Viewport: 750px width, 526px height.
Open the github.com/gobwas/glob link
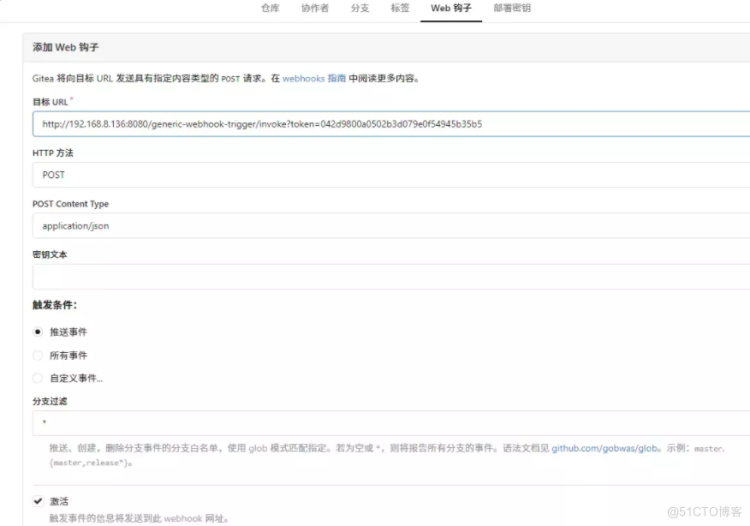(x=606, y=449)
